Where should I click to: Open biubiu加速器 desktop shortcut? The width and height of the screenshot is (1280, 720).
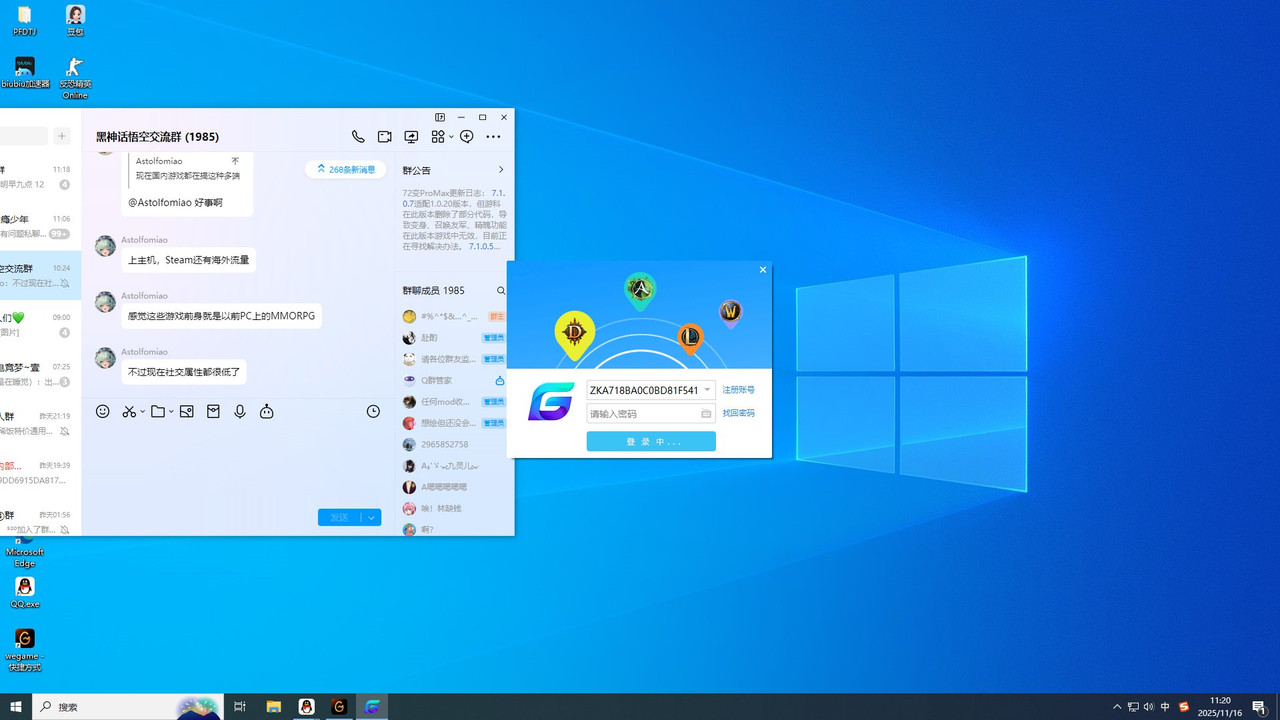click(25, 73)
